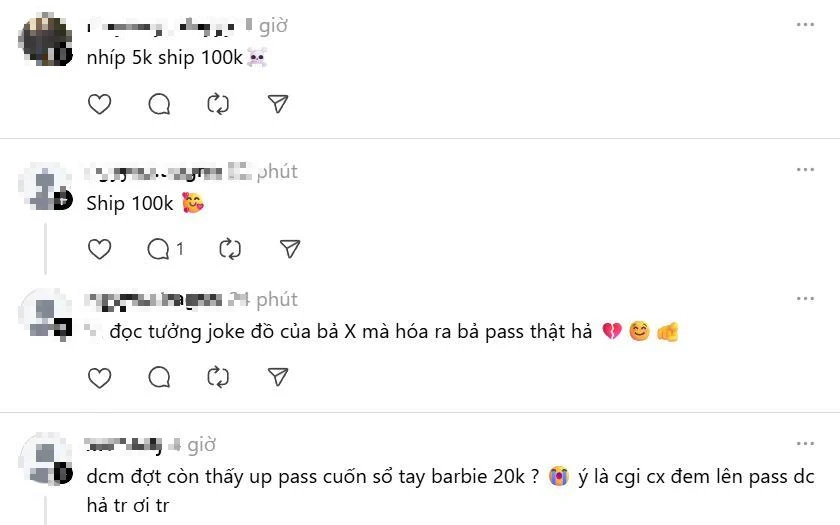Like the "Ship 100k" comment
This screenshot has width=840, height=525.
[99, 249]
